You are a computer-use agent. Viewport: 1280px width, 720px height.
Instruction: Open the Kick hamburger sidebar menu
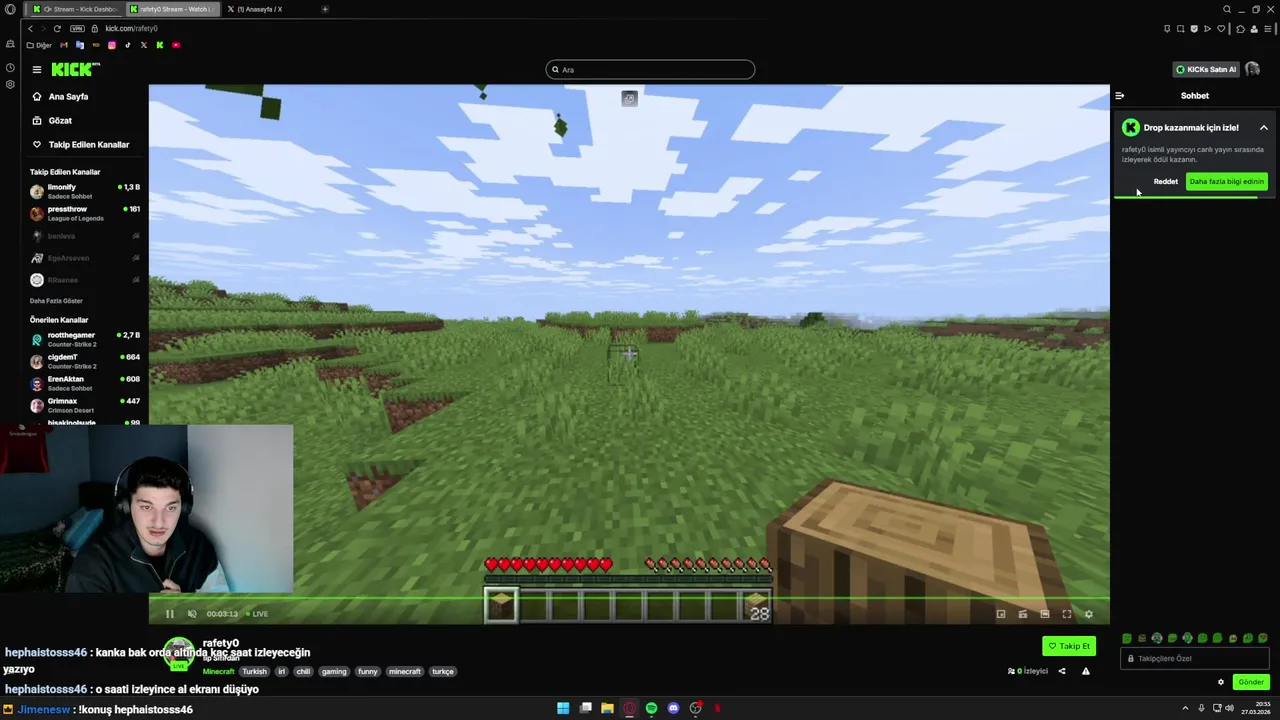(36, 69)
